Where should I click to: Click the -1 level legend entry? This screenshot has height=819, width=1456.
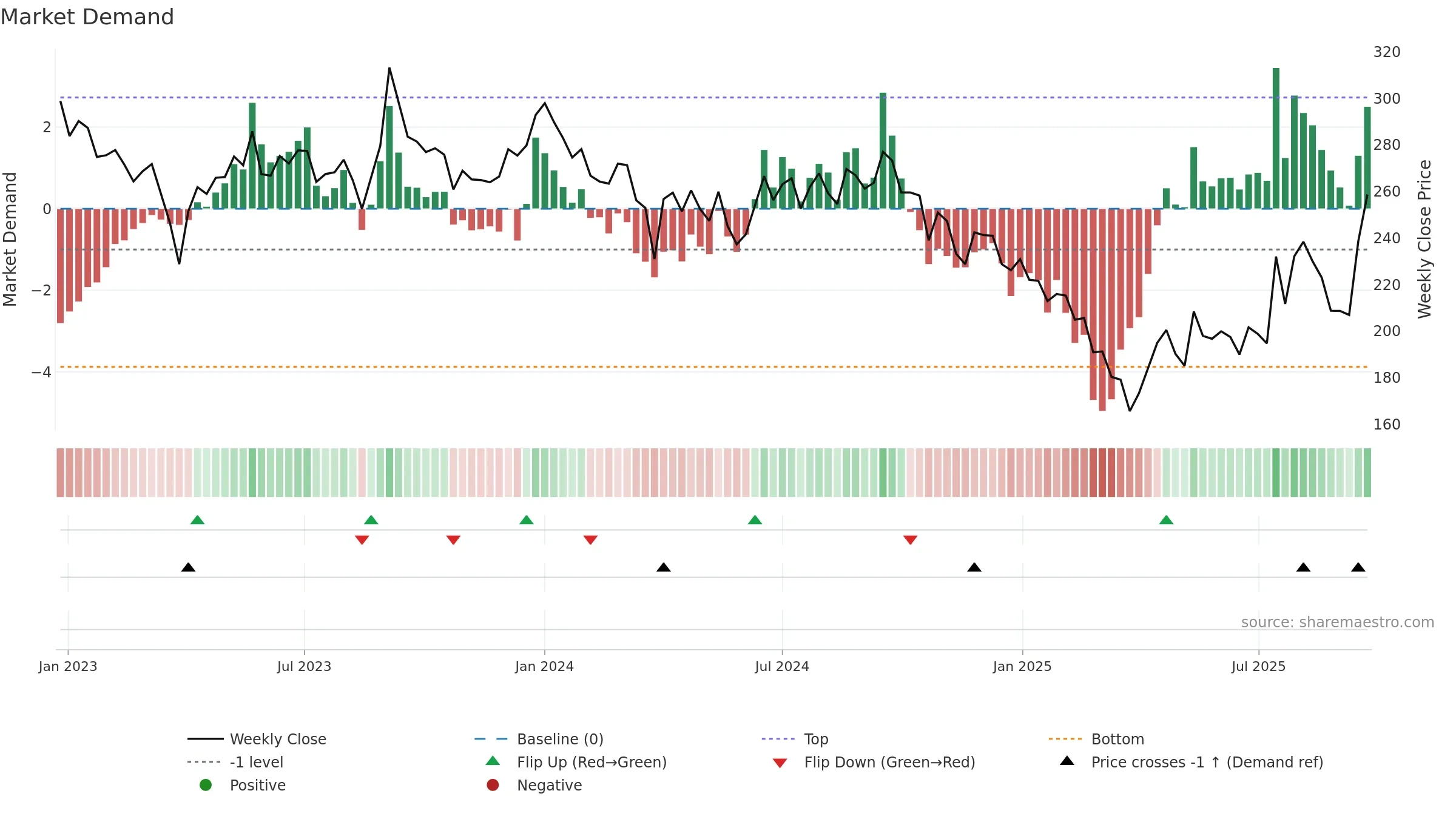[235, 762]
